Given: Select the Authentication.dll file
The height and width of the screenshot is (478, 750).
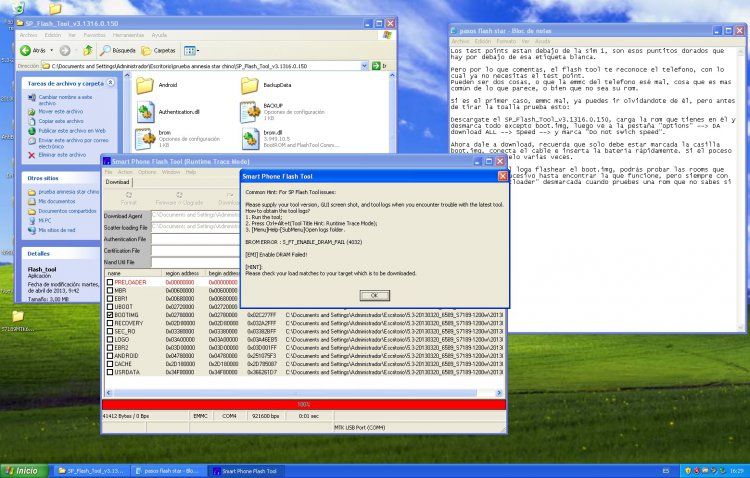Looking at the screenshot, I should pos(168,112).
